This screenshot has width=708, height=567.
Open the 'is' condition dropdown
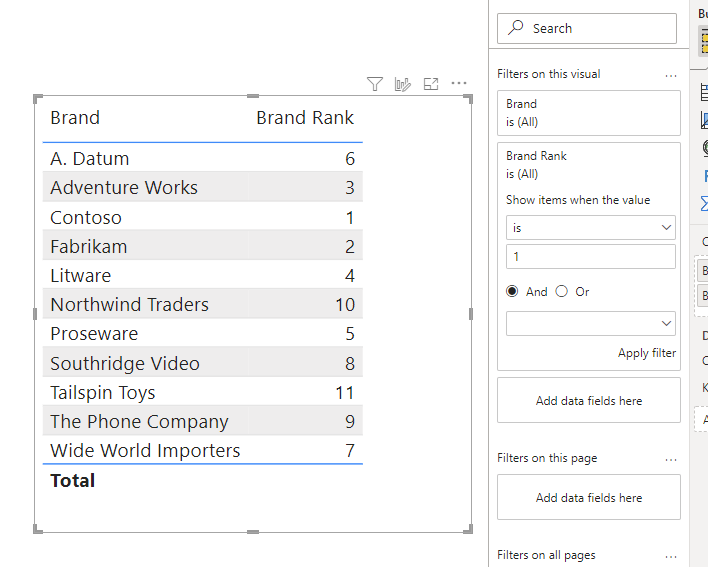(x=590, y=228)
